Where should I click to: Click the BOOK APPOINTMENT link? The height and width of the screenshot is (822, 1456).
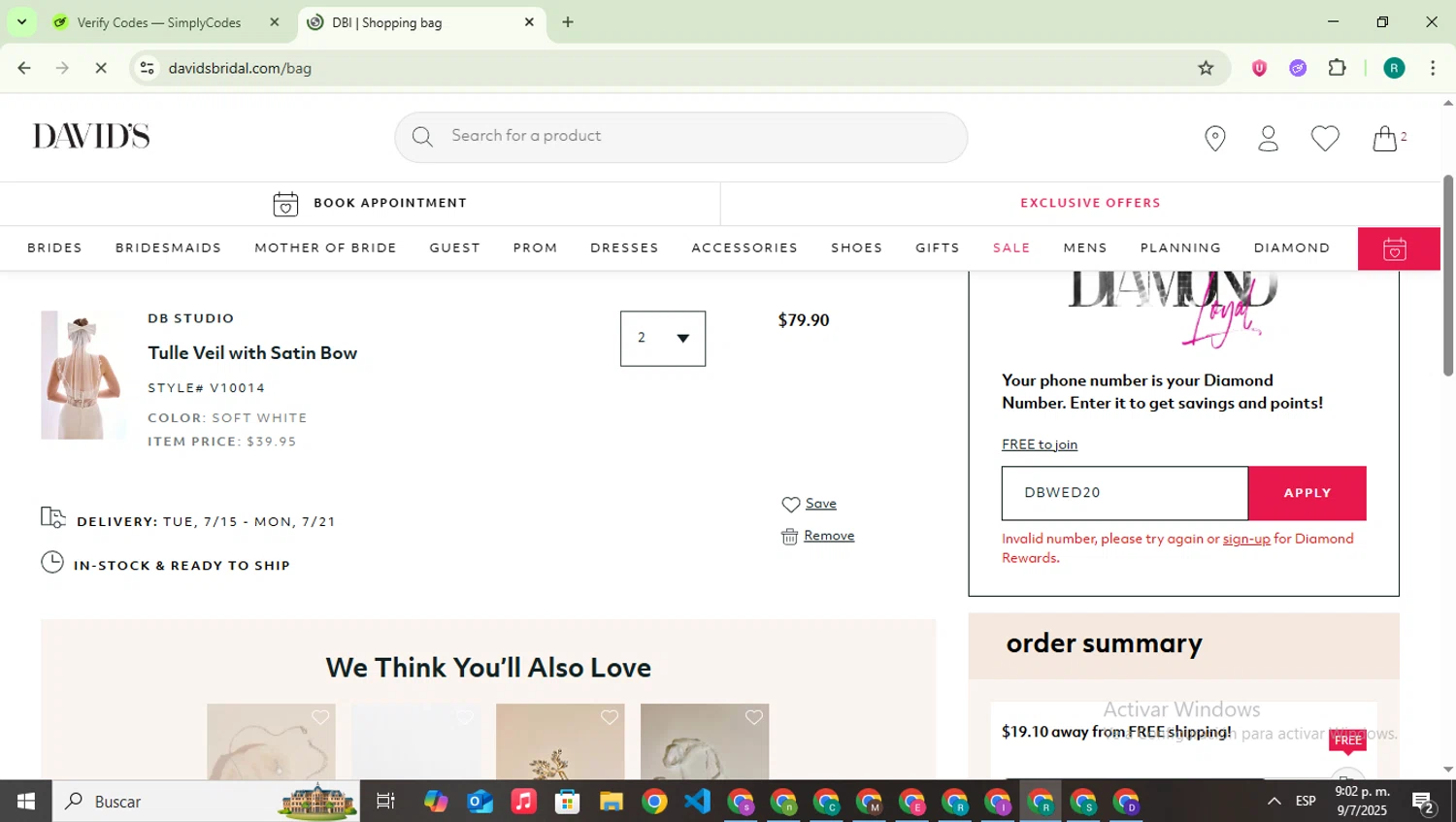coord(390,203)
